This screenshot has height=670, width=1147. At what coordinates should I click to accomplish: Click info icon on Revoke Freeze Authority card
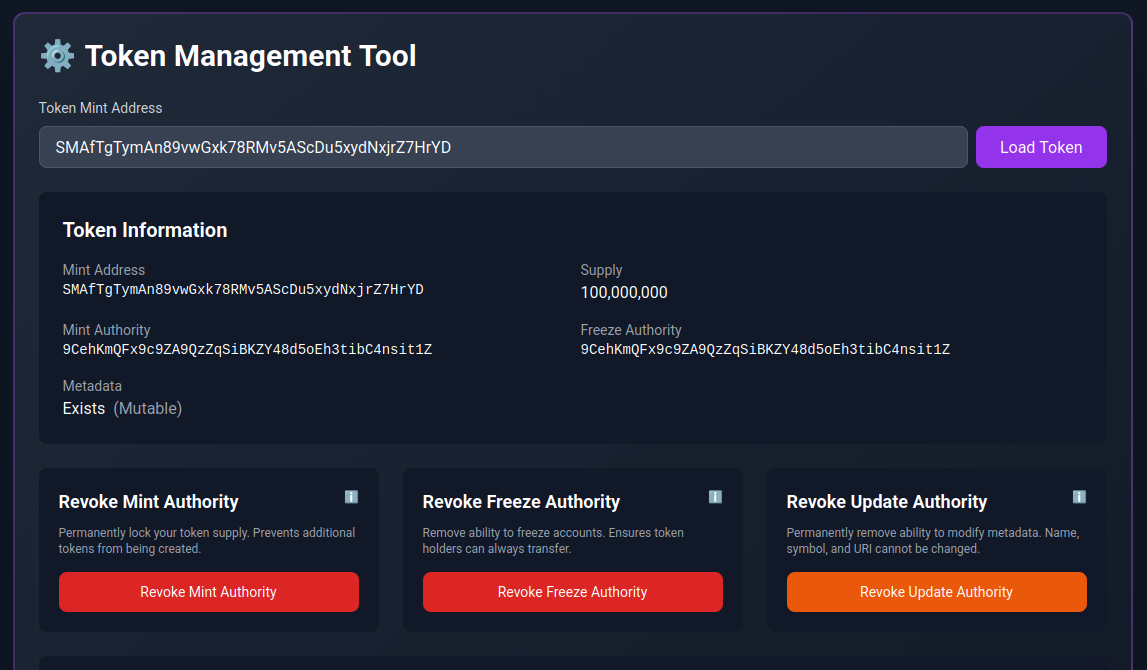click(715, 497)
